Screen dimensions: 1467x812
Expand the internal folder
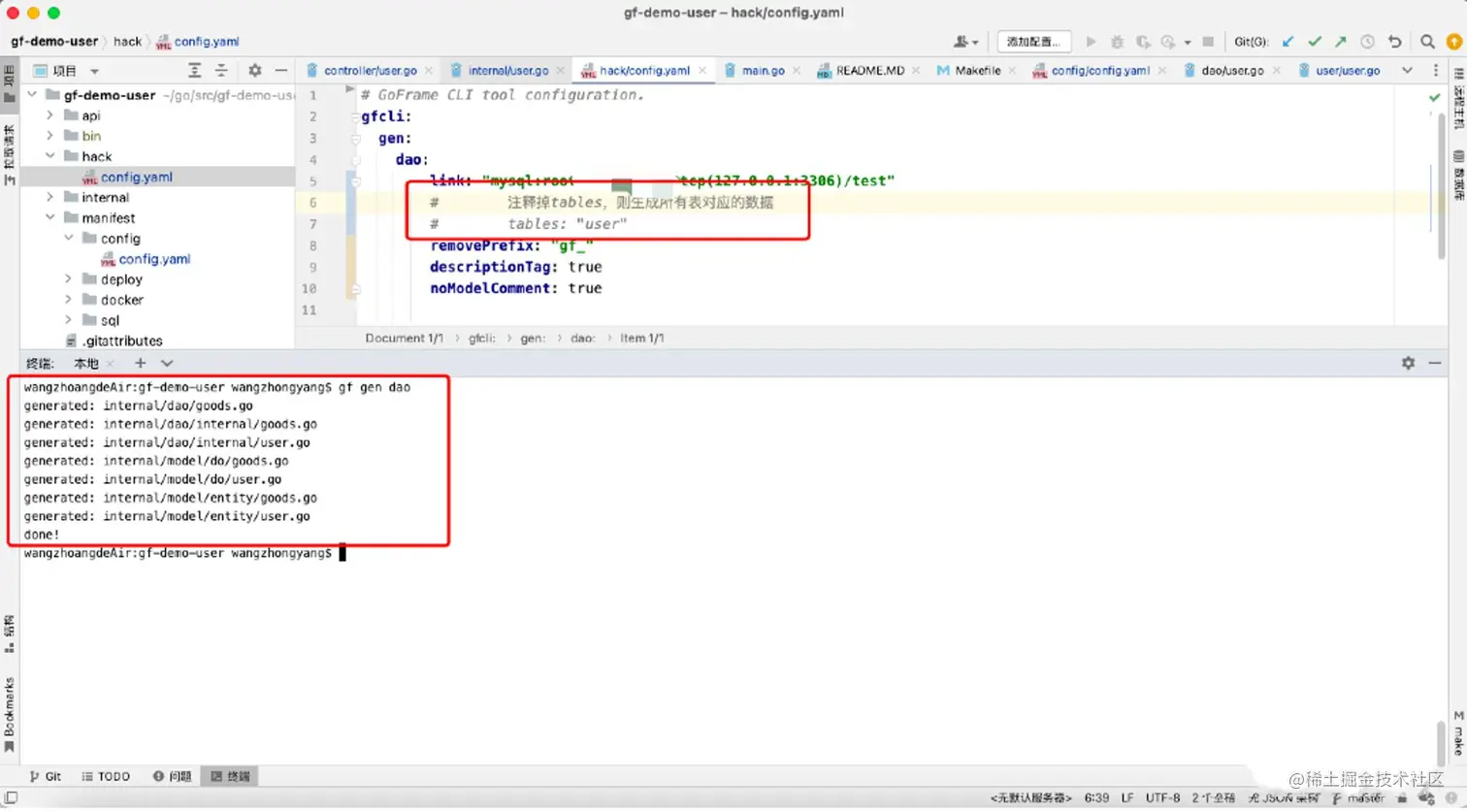coord(50,197)
